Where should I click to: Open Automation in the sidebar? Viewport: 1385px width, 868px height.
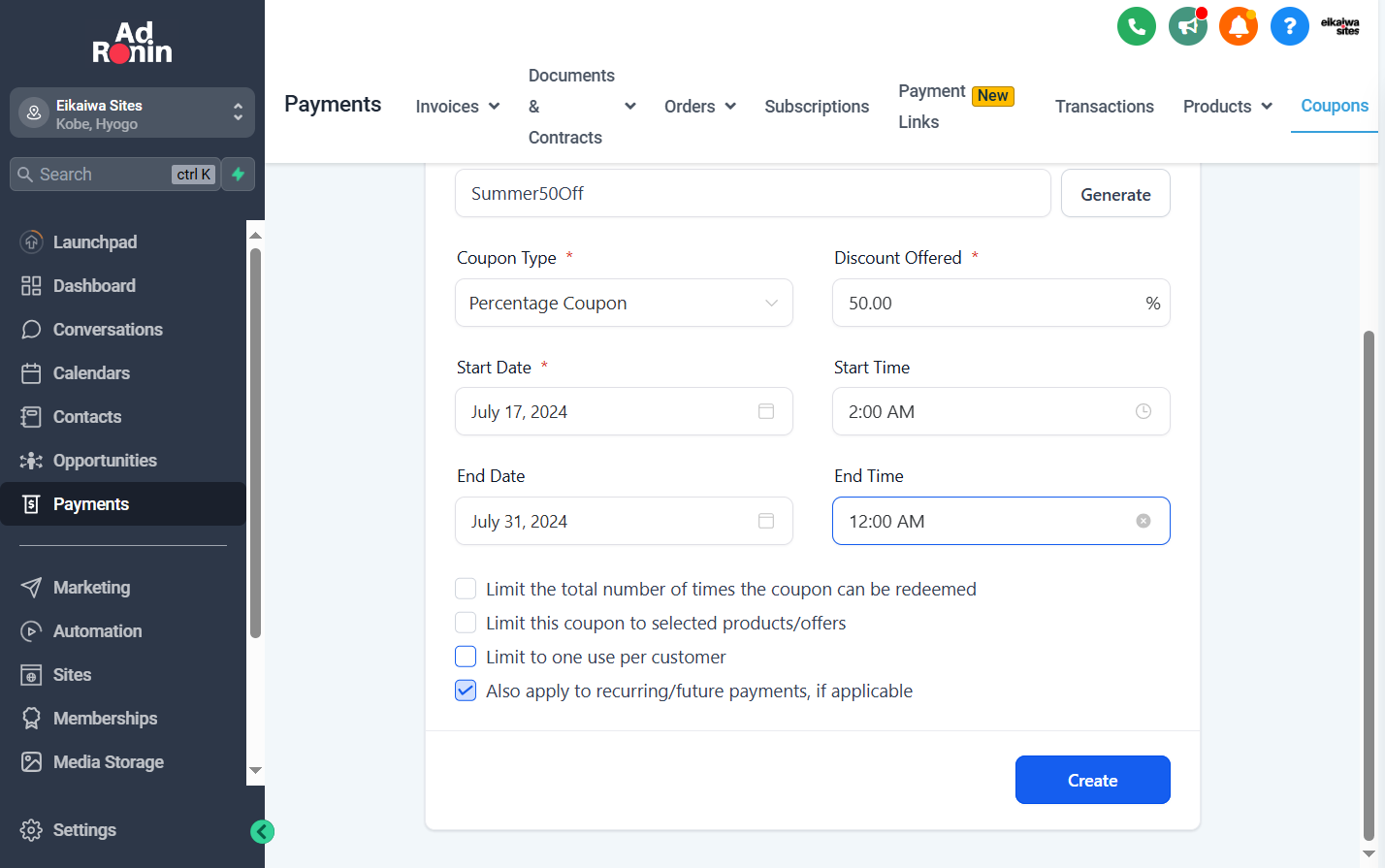[x=123, y=631]
